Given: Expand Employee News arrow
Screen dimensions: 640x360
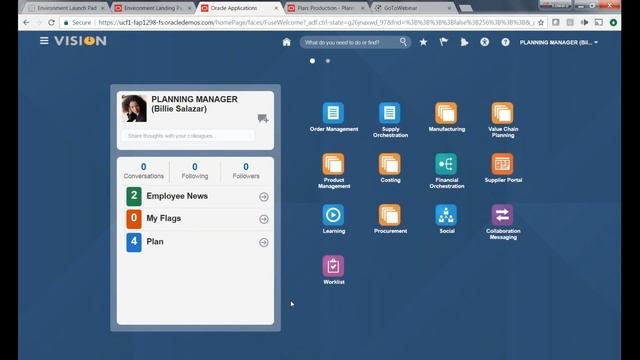Looking at the screenshot, I should tap(264, 197).
